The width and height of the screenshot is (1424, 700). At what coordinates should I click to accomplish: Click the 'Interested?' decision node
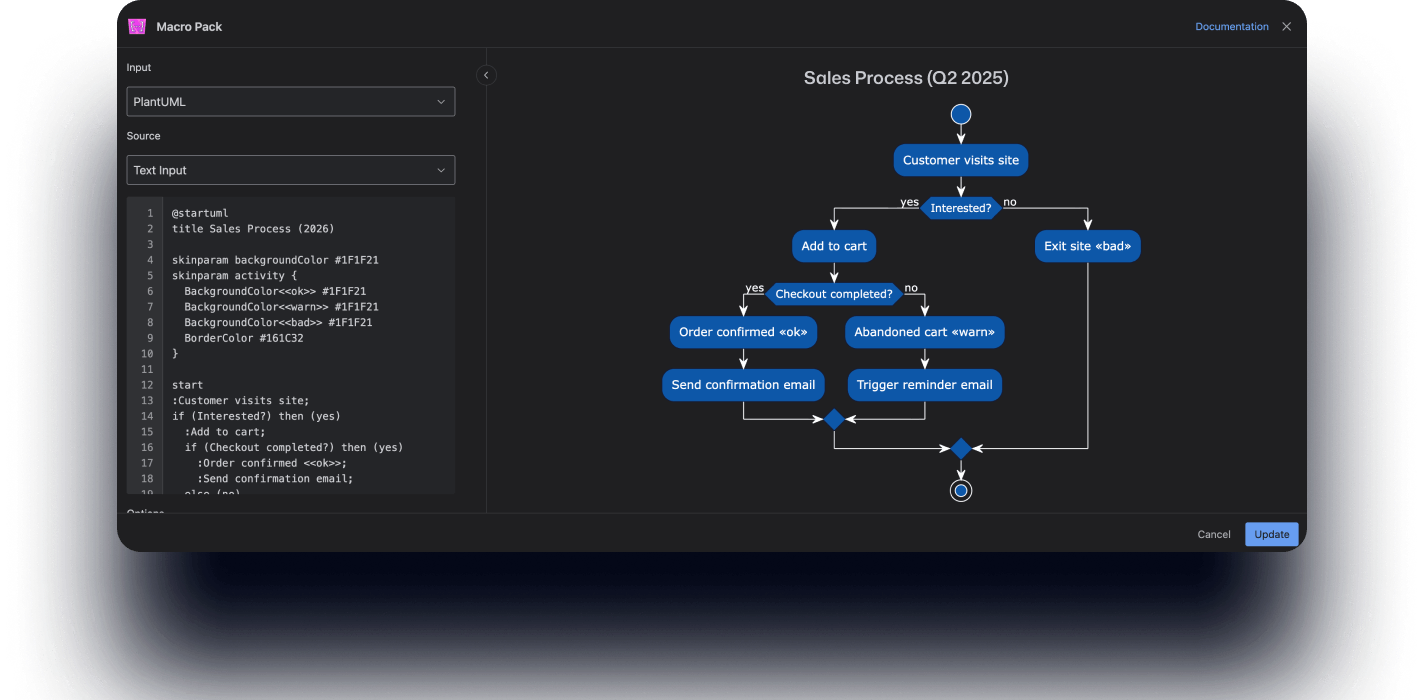pos(961,208)
